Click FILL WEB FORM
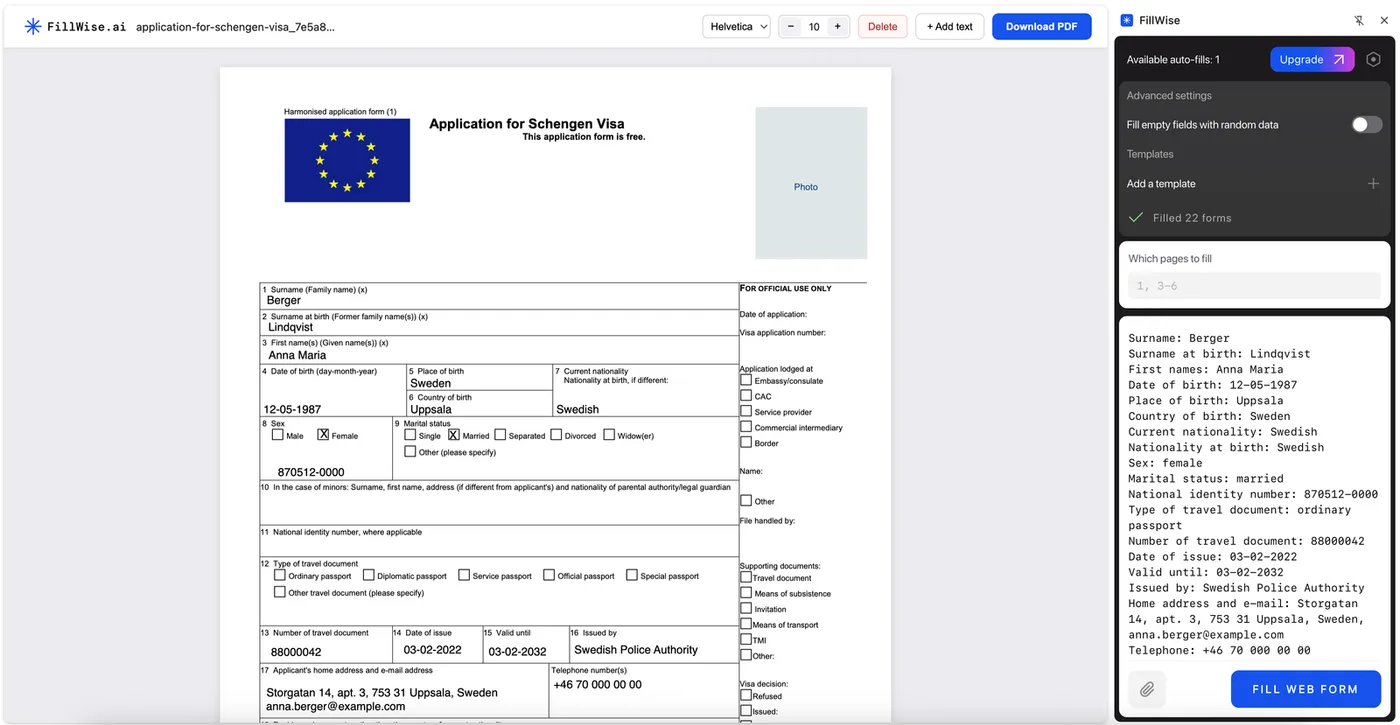The height and width of the screenshot is (725, 1400). (x=1305, y=689)
